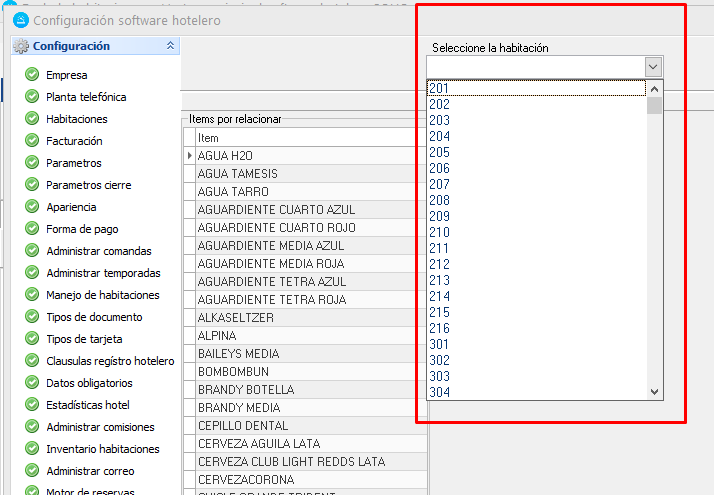The image size is (714, 495).
Task: Collapse the Configuración panel with double chevron
Action: click(x=170, y=46)
